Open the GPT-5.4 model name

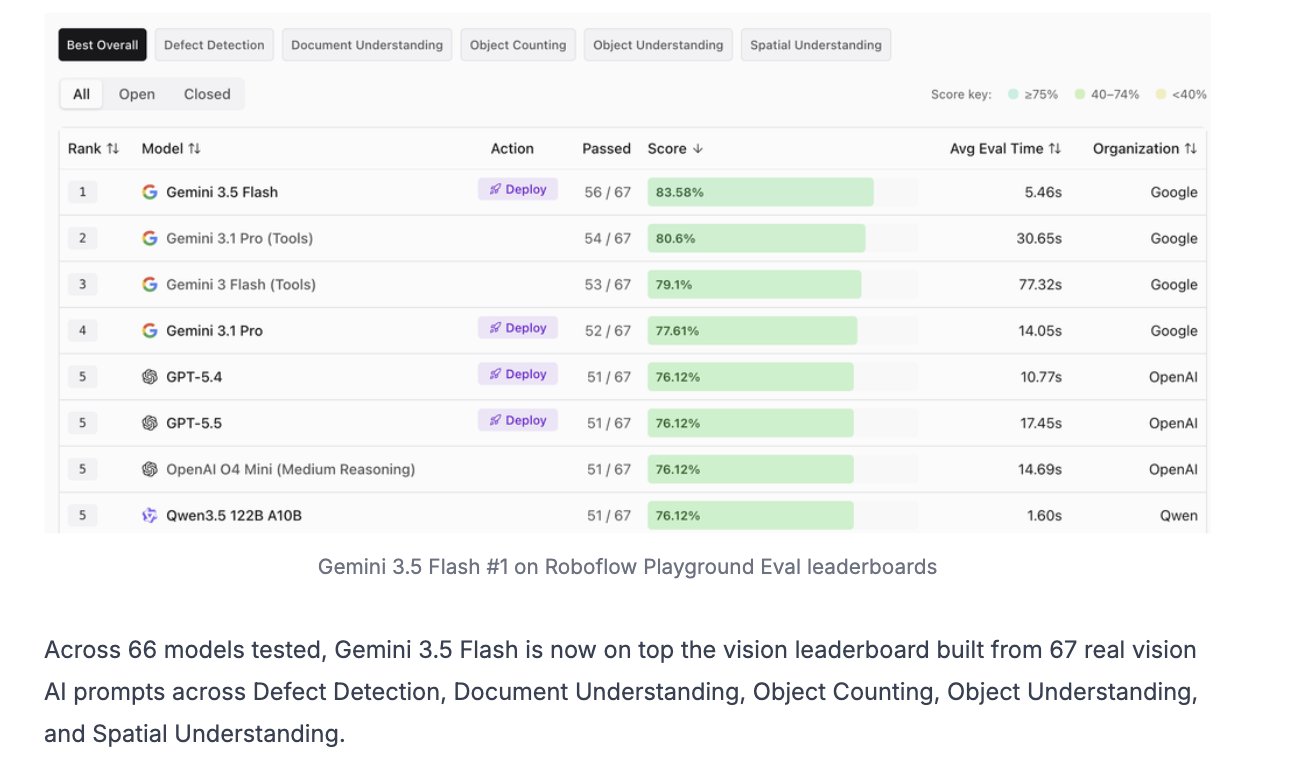tap(194, 377)
